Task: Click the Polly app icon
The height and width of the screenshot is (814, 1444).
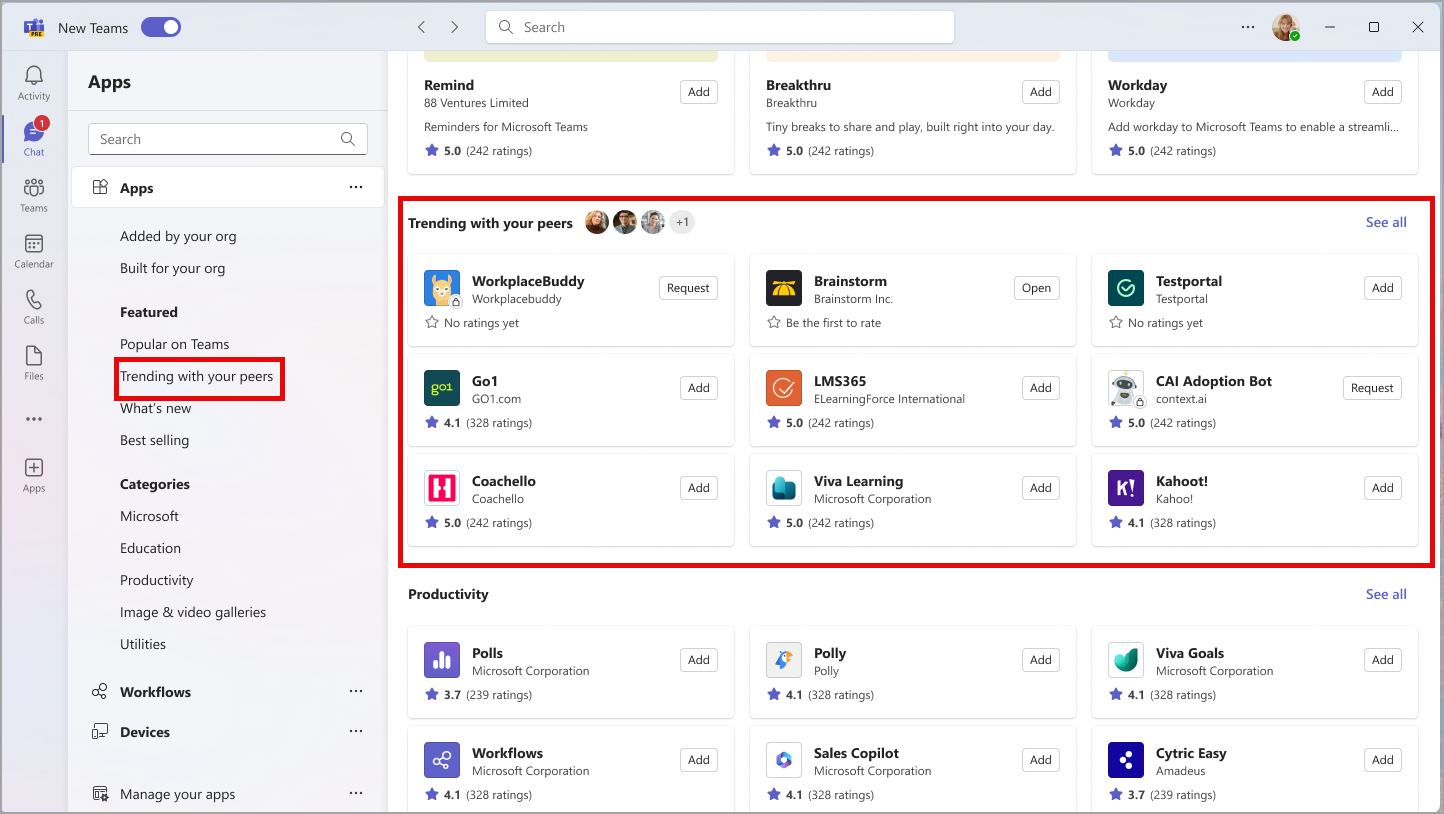Action: (x=784, y=660)
